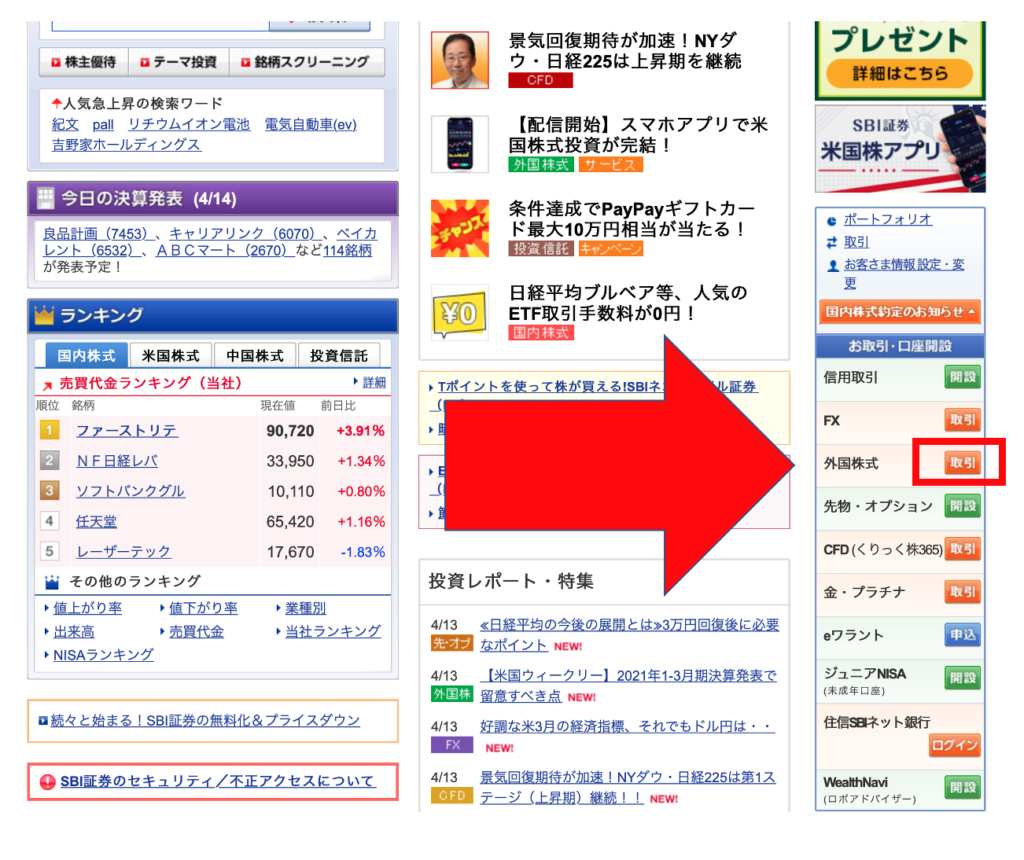The width and height of the screenshot is (1024, 860).
Task: Open the 吉野家ホールディングス keyword link
Action: click(x=126, y=144)
